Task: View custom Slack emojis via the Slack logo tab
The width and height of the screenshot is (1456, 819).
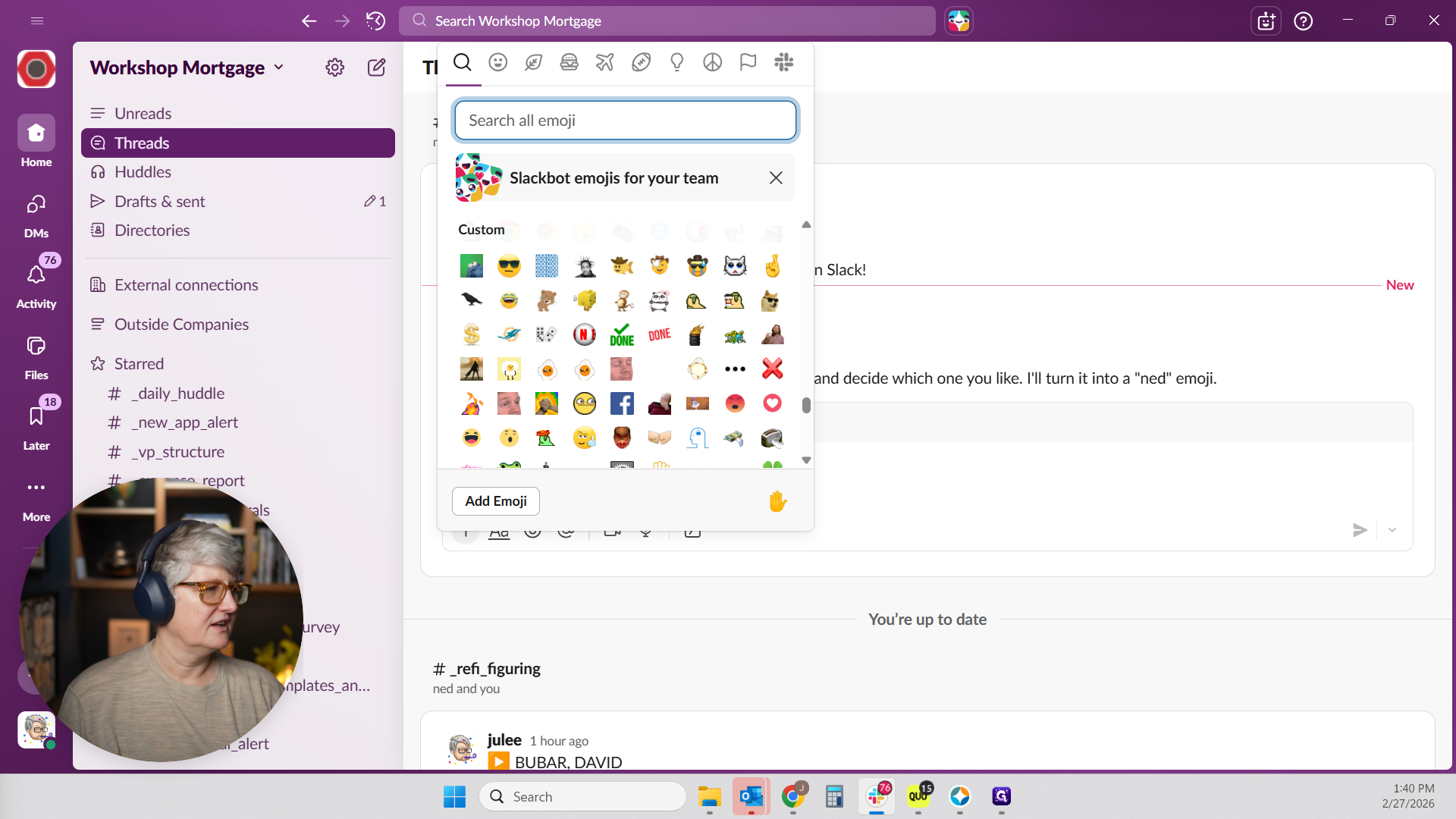Action: click(x=784, y=62)
